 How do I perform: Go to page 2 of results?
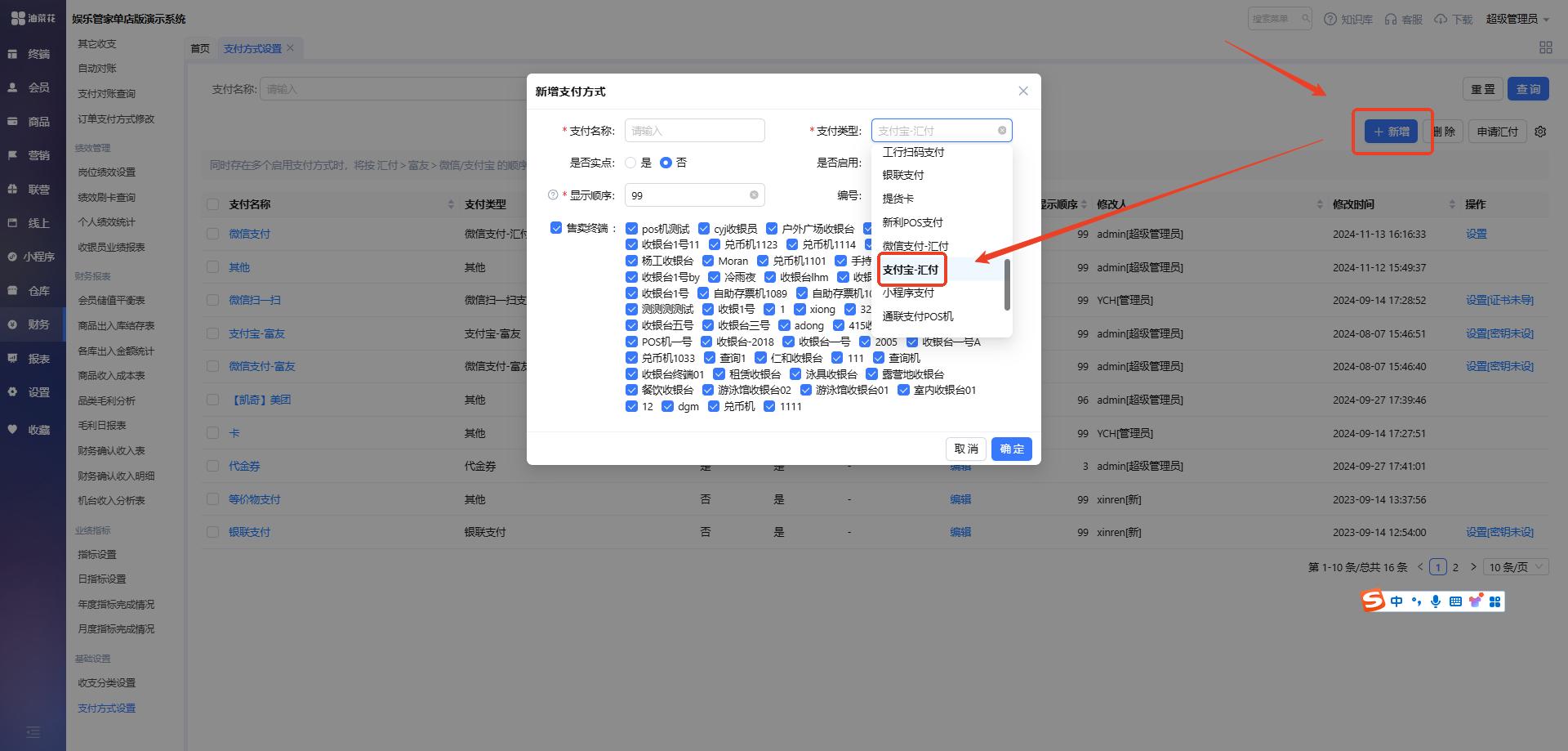pos(1455,566)
